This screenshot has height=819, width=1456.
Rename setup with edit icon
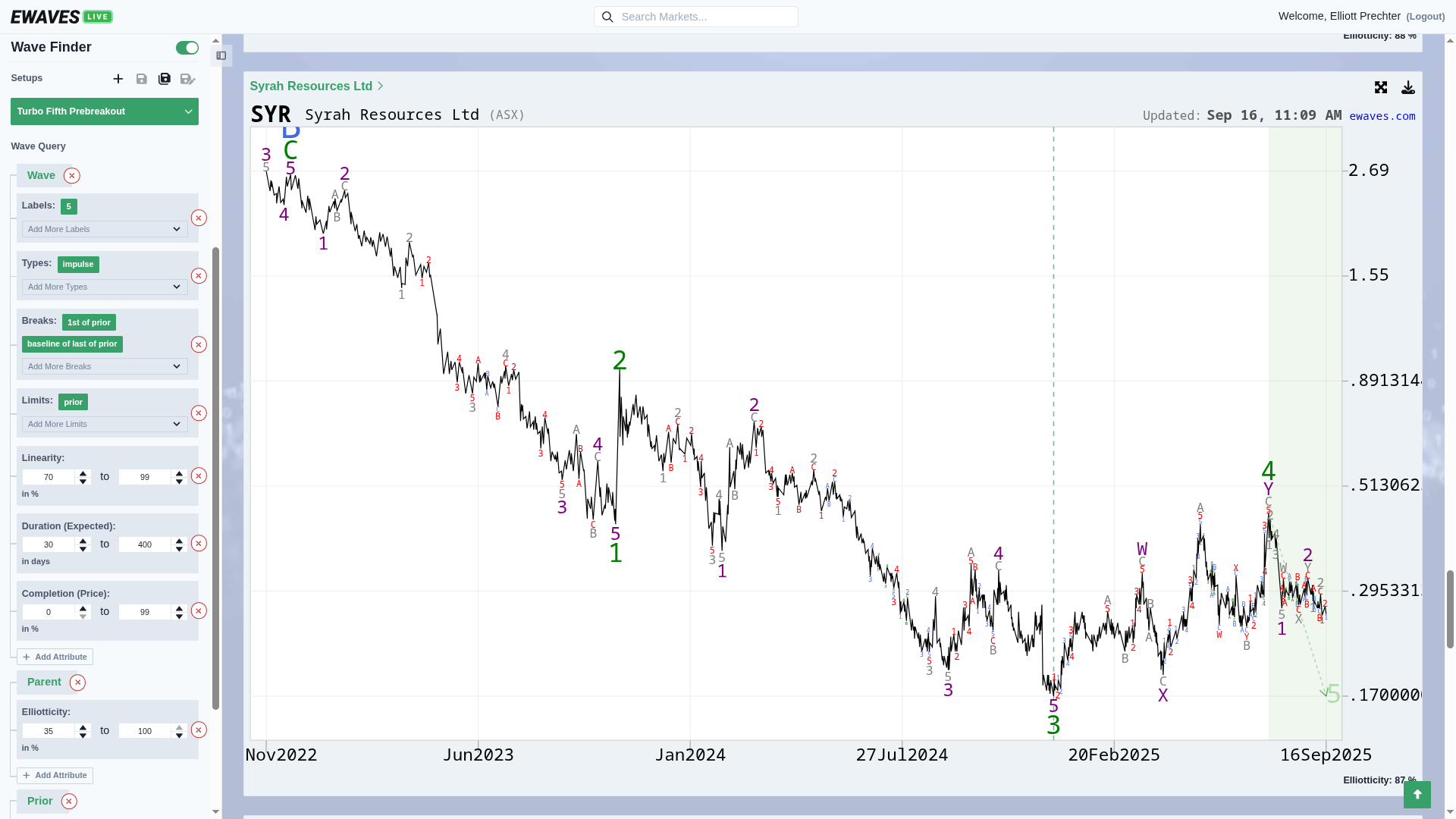coord(188,79)
